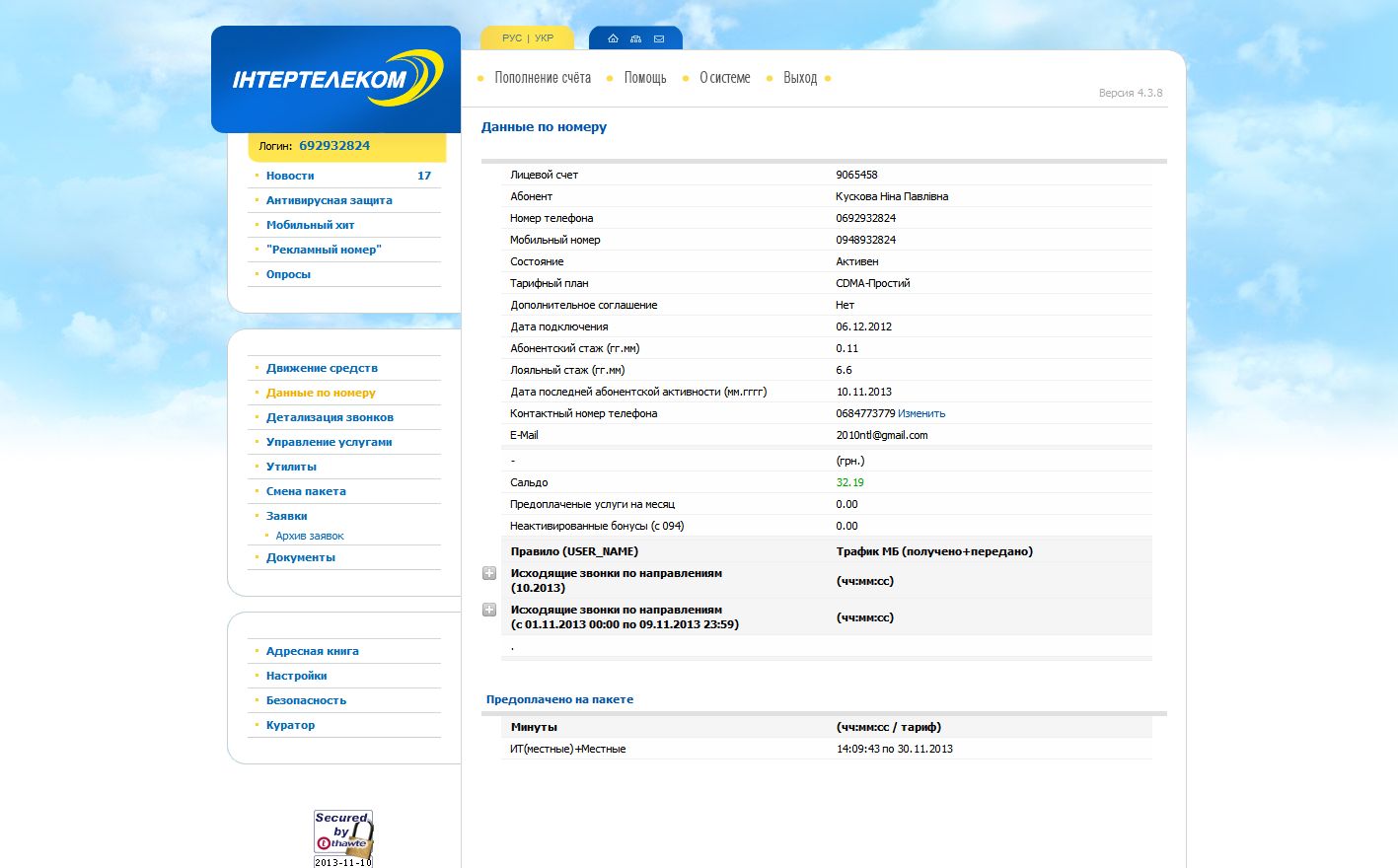This screenshot has height=868, width=1398.
Task: Open Документы in the sidebar
Action: coord(301,557)
